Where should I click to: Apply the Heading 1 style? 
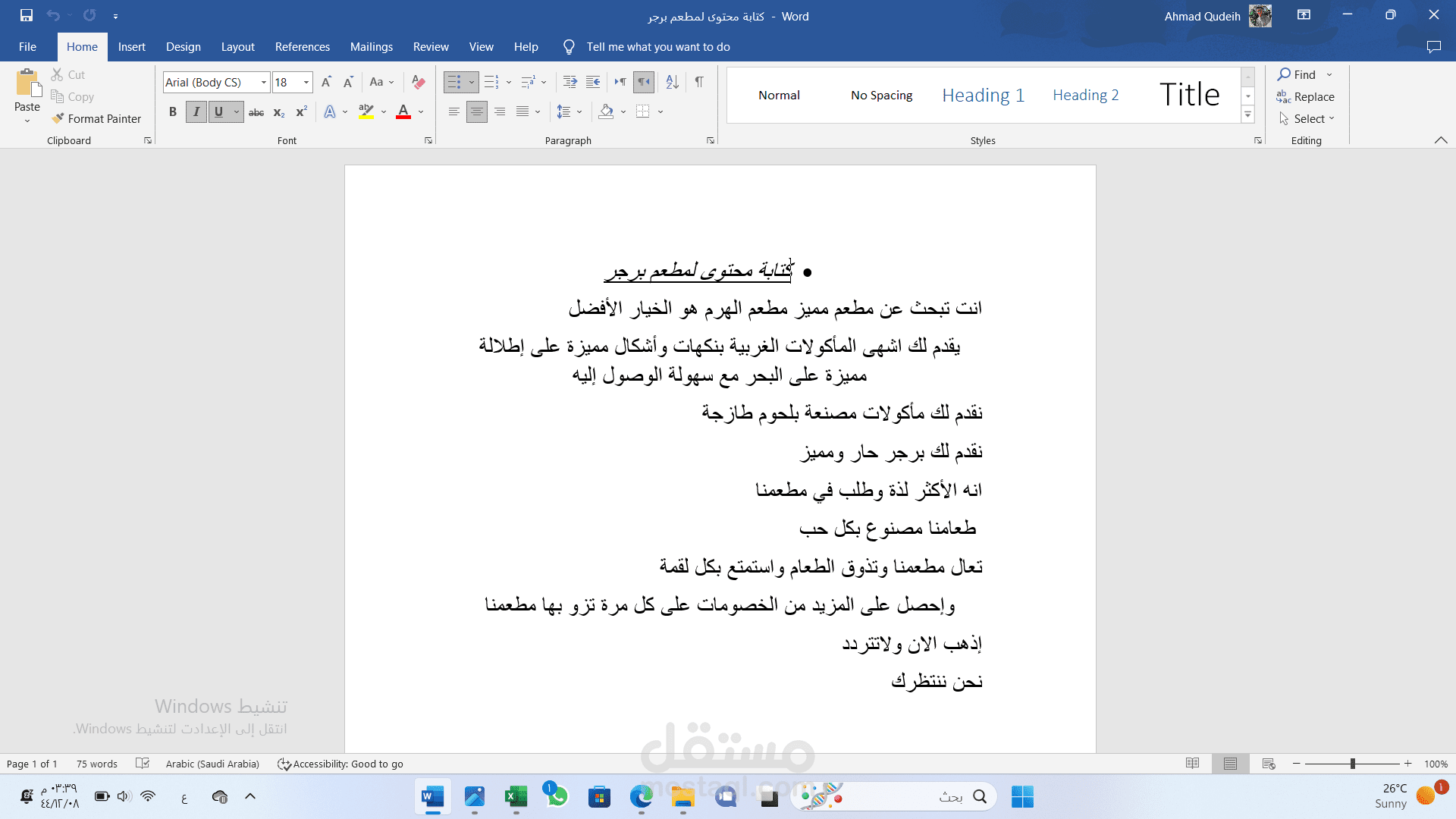(983, 95)
